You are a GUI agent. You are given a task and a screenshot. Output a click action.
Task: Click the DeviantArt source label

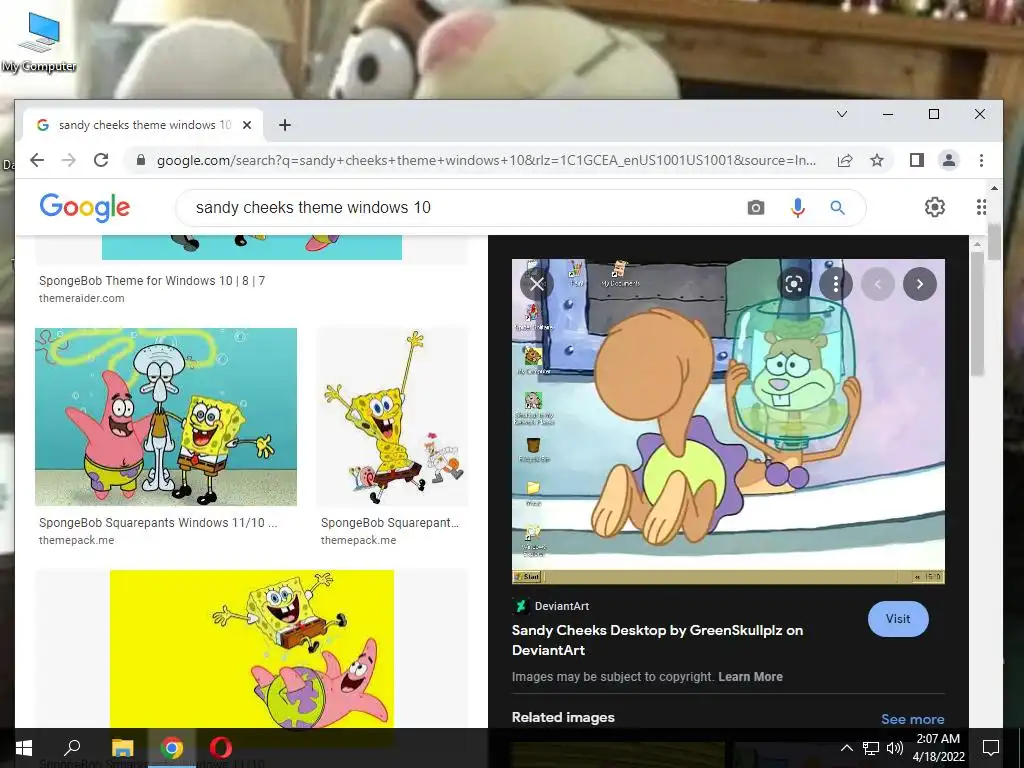tap(562, 606)
